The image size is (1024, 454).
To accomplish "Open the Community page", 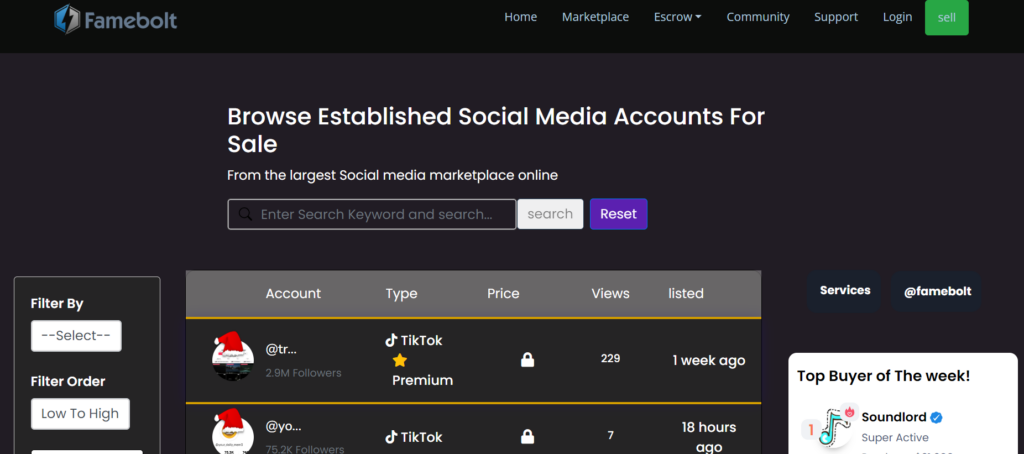I will coord(758,17).
